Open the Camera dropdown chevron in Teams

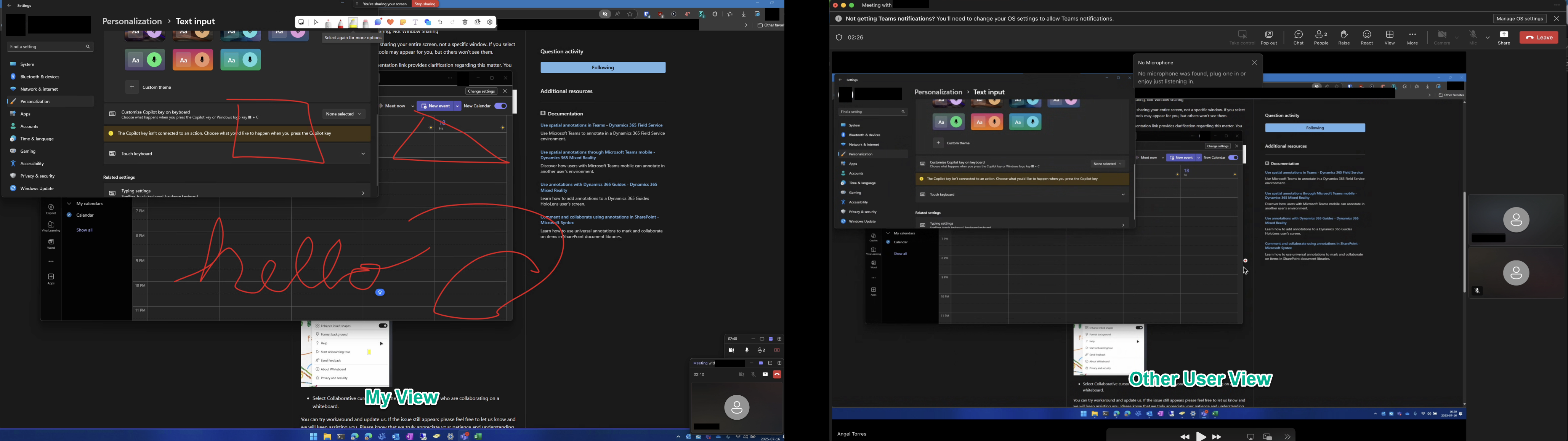point(1457,38)
